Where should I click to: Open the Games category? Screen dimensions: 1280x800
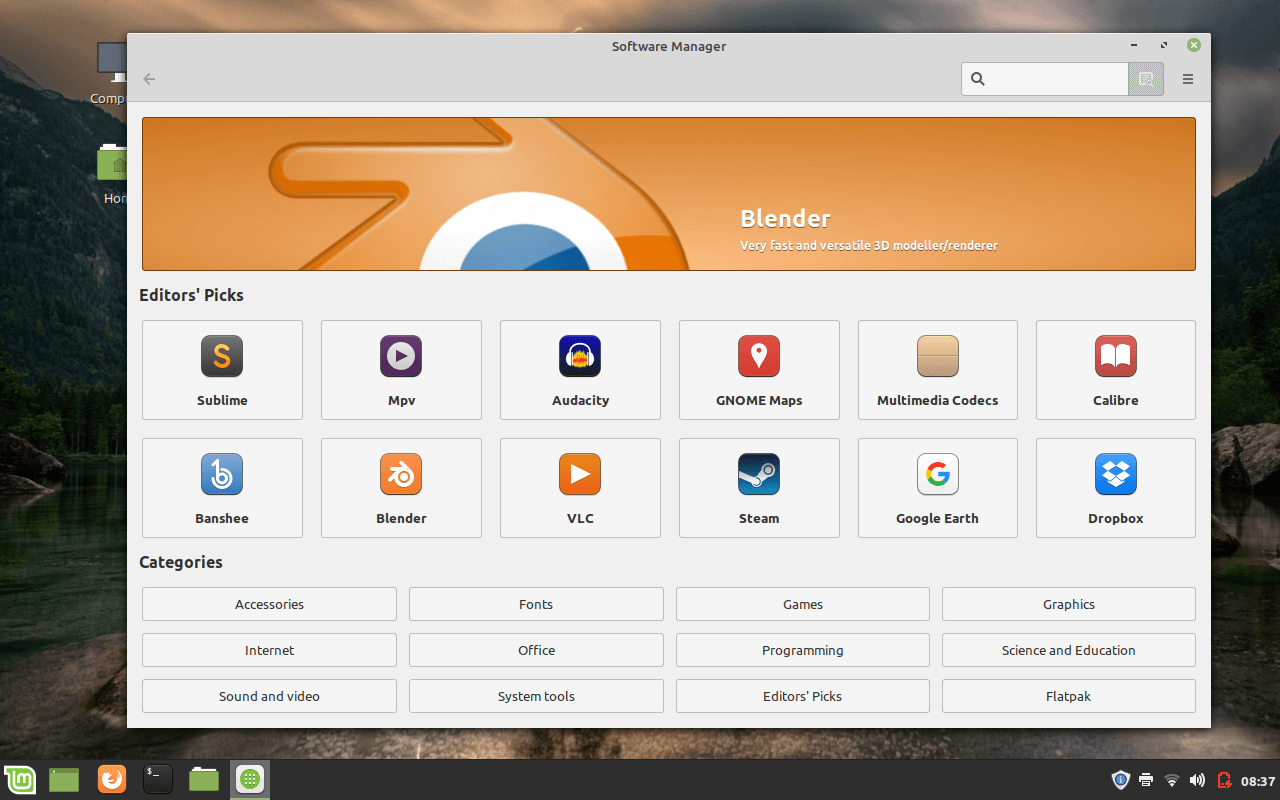tap(803, 604)
